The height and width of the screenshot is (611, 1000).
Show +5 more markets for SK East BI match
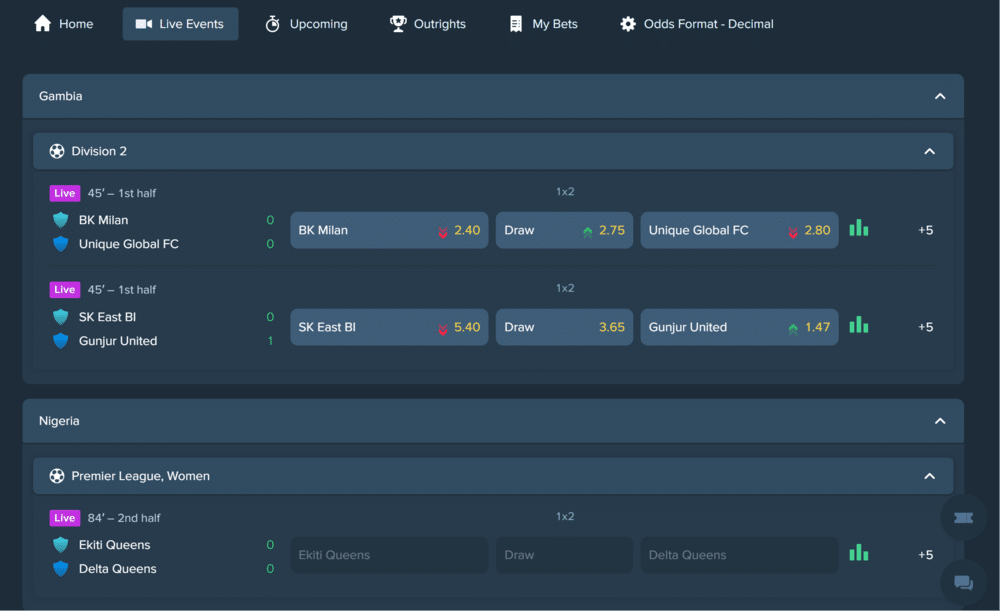click(x=925, y=327)
